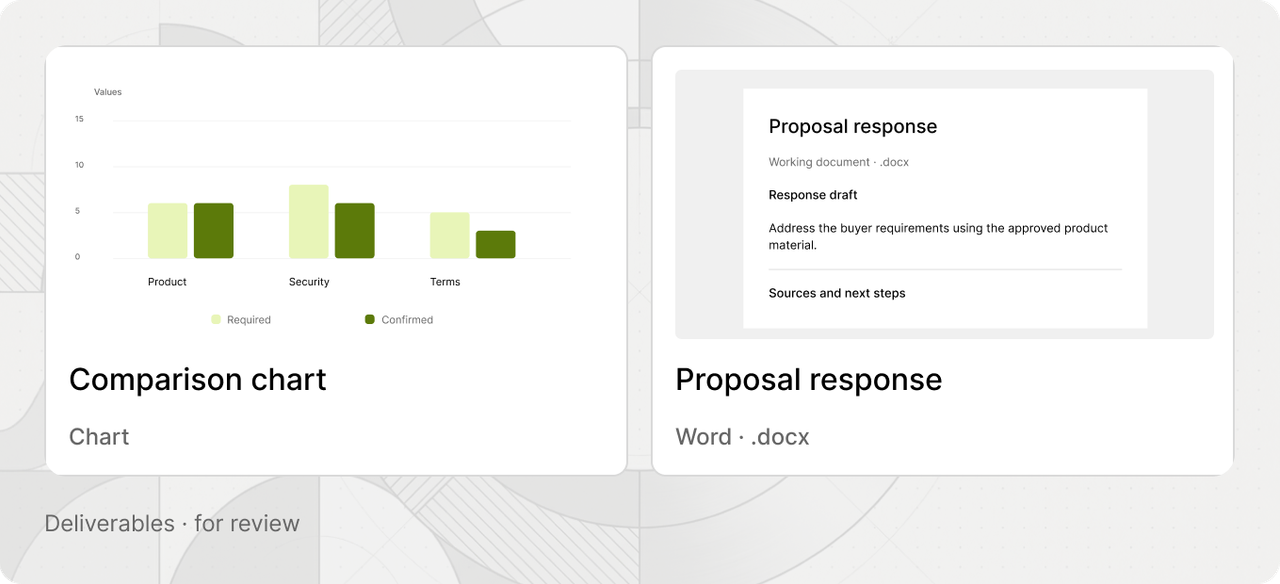
Task: Click the Product axis label
Action: pyautogui.click(x=167, y=282)
